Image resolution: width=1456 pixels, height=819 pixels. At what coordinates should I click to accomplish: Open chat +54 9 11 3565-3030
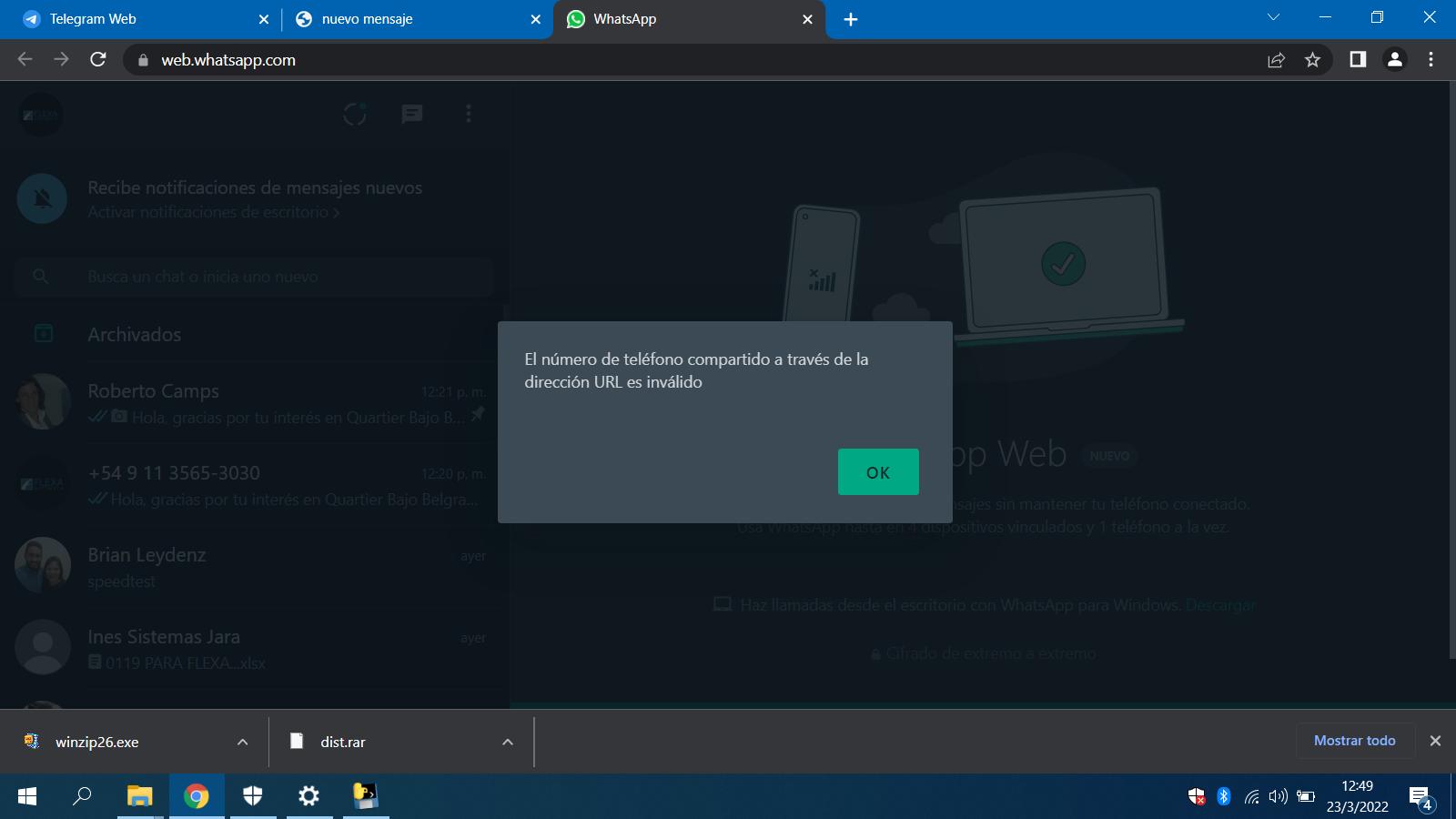coord(255,484)
